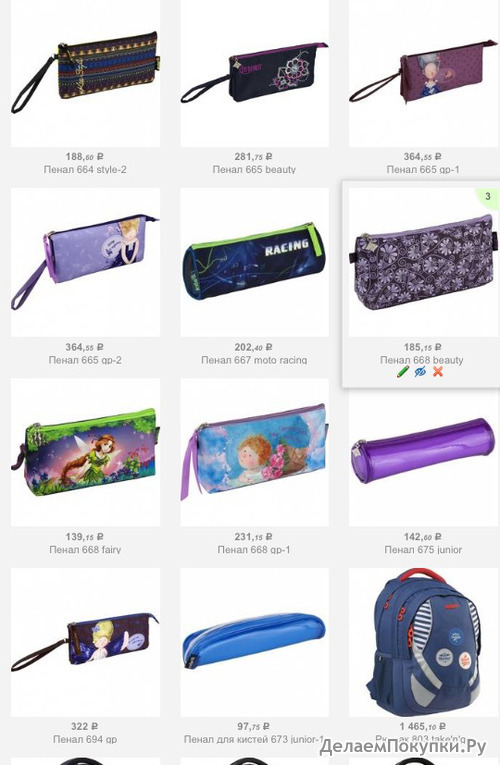
Task: Open the Пенал 664 style-2 thumbnail
Action: [85, 73]
